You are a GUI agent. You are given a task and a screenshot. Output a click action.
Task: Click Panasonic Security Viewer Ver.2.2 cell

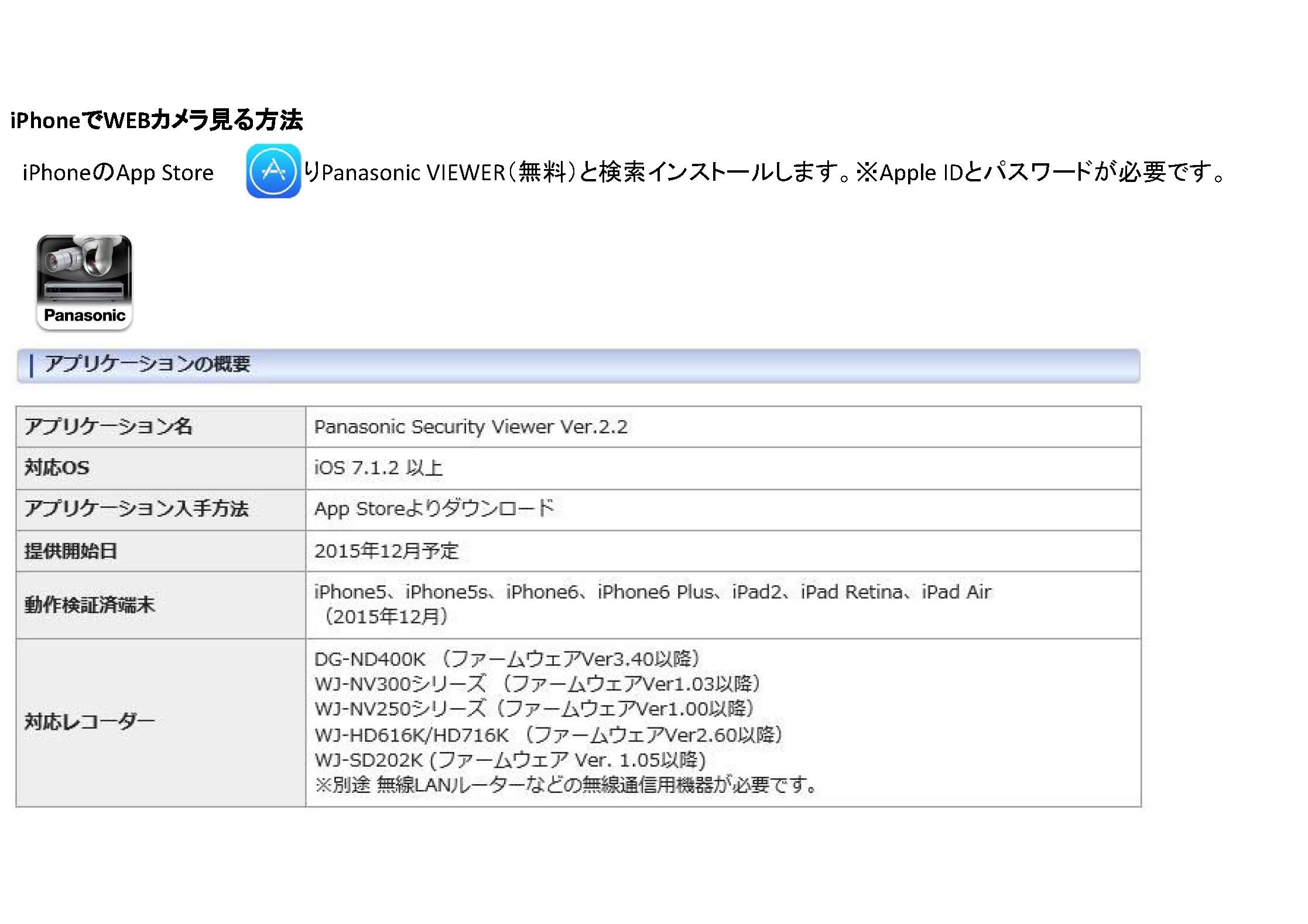pyautogui.click(x=723, y=427)
